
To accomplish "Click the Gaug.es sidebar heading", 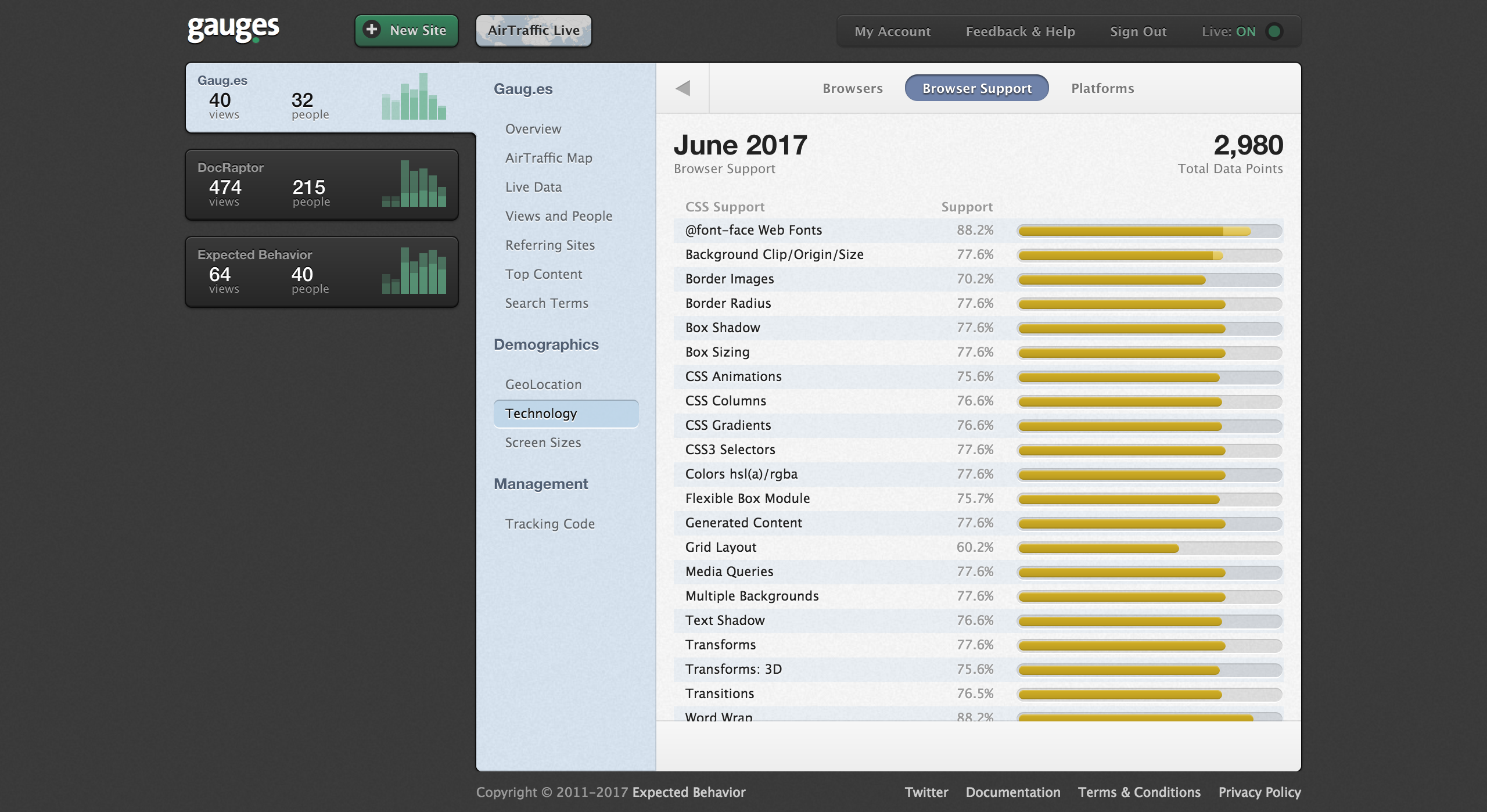I will pyautogui.click(x=523, y=89).
